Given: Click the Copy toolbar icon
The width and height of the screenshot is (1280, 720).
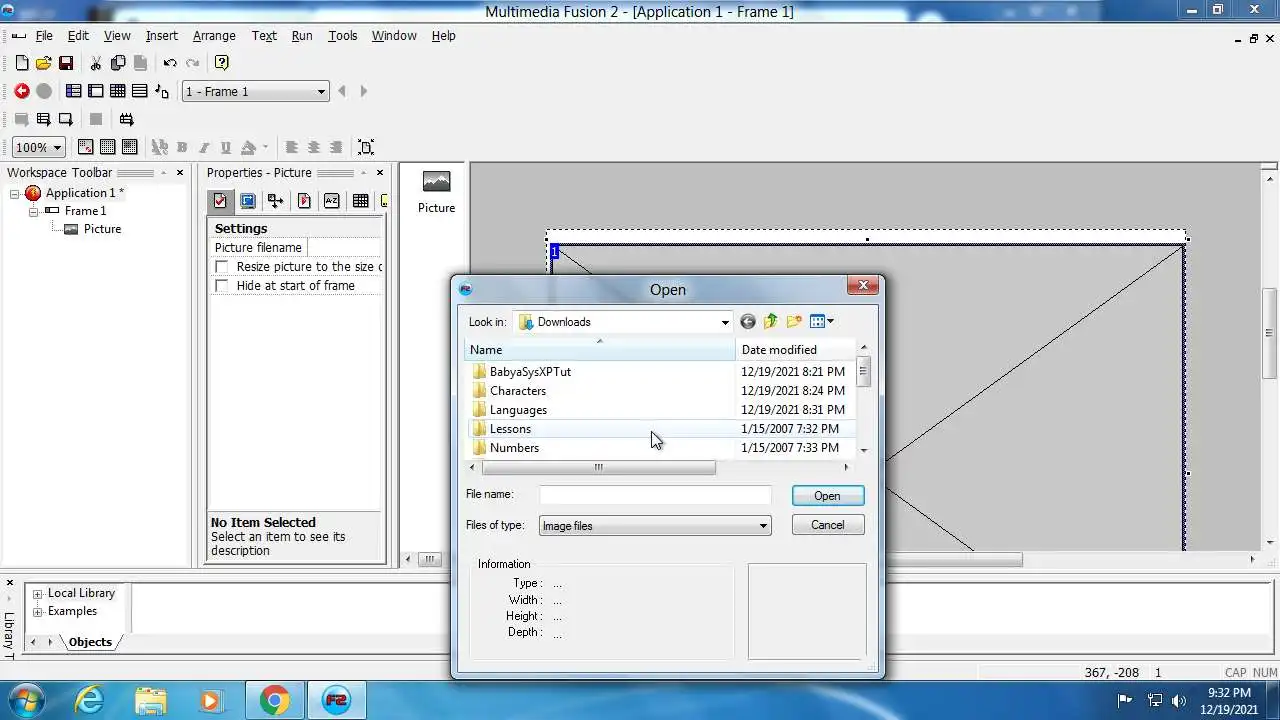Looking at the screenshot, I should (118, 63).
